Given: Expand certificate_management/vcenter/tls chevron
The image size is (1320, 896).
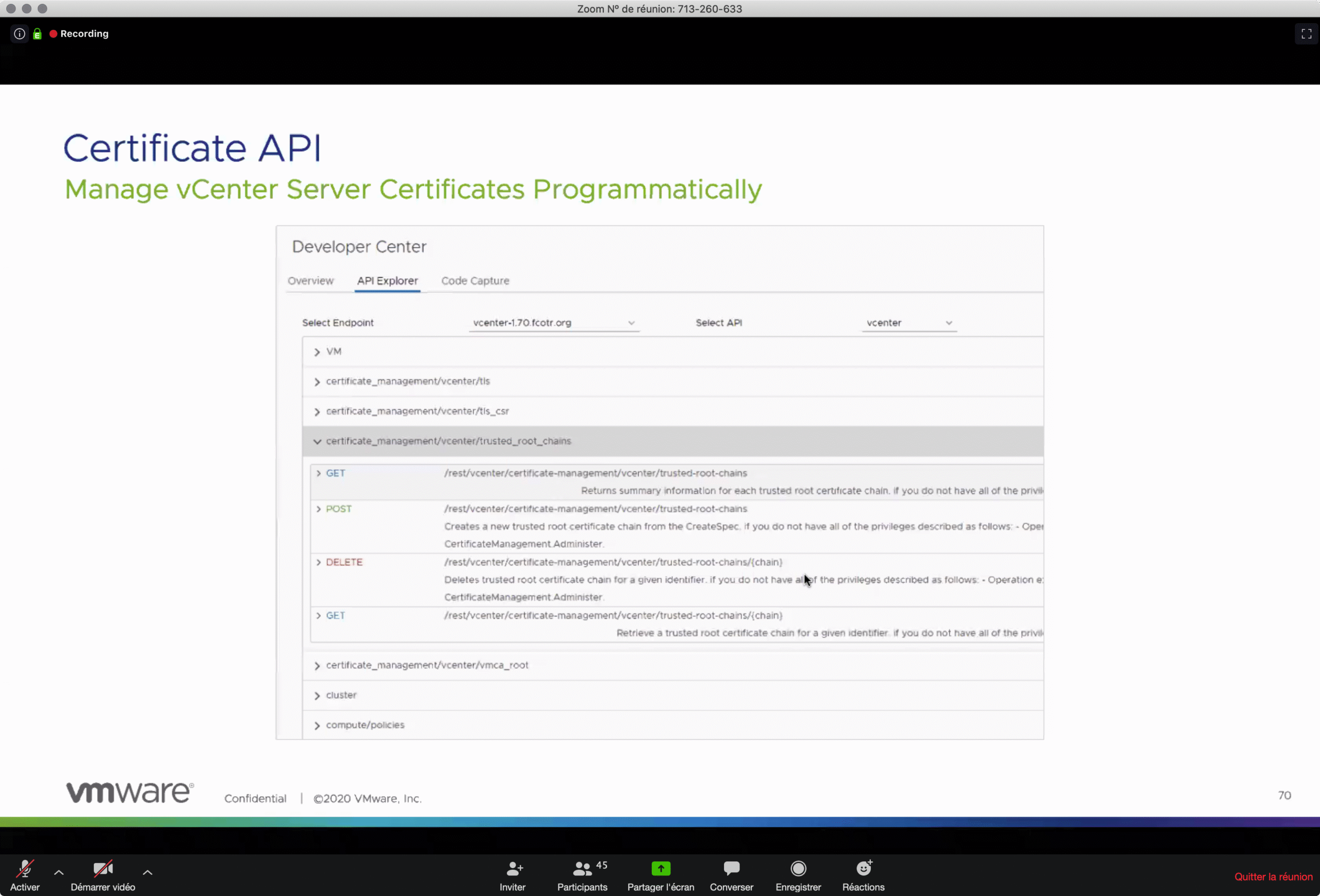Looking at the screenshot, I should coord(317,381).
